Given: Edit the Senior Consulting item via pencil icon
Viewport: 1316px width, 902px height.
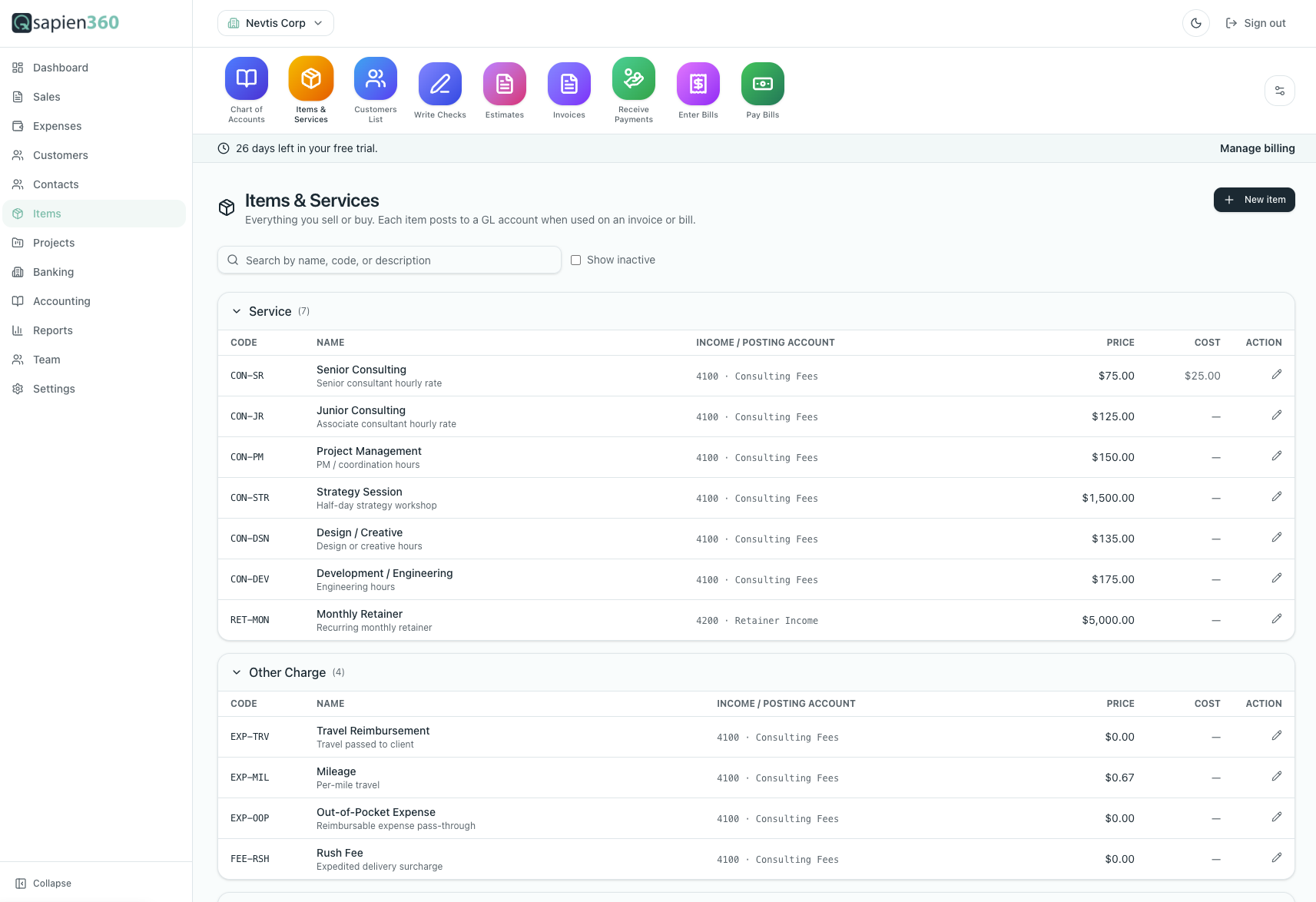Looking at the screenshot, I should tap(1277, 374).
